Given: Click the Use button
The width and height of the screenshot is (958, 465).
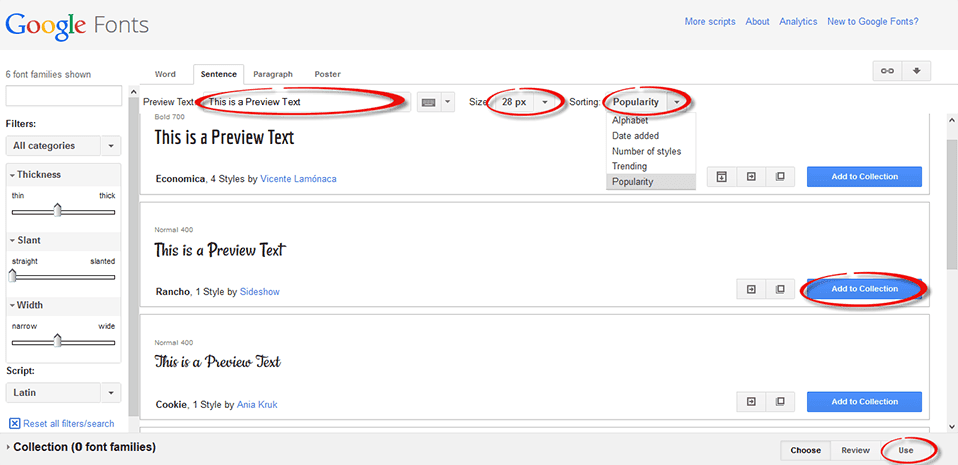Looking at the screenshot, I should tap(905, 450).
